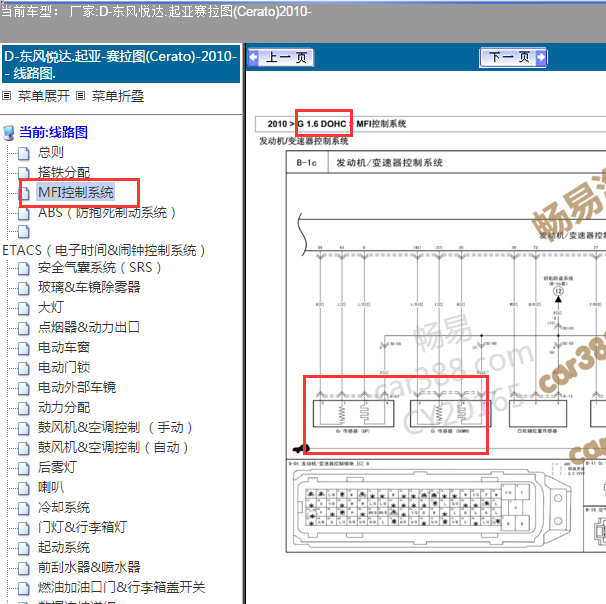Click the page icon next to 喇叭
Viewport: 606px width, 604px height.
point(24,488)
